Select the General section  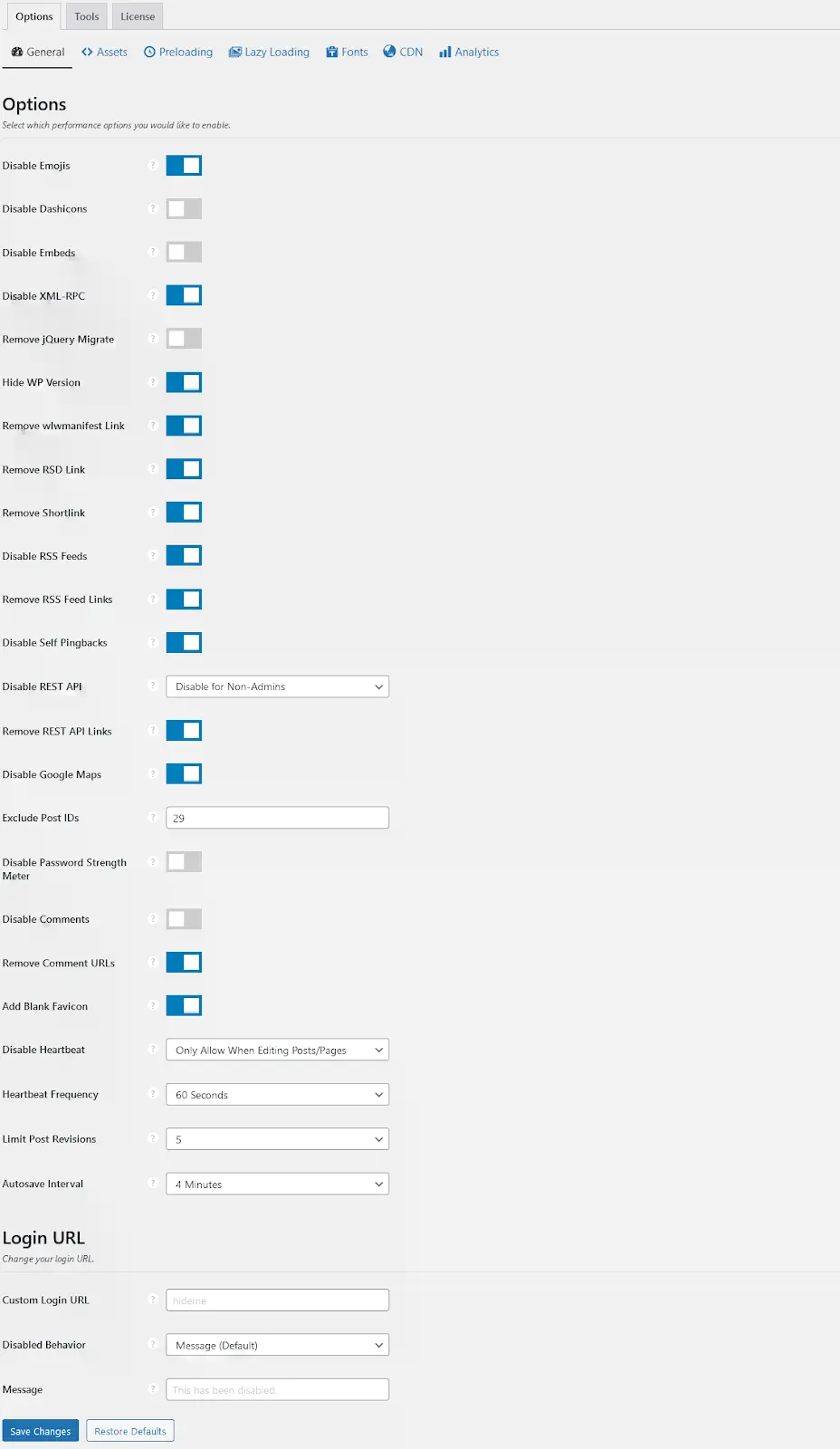click(37, 52)
